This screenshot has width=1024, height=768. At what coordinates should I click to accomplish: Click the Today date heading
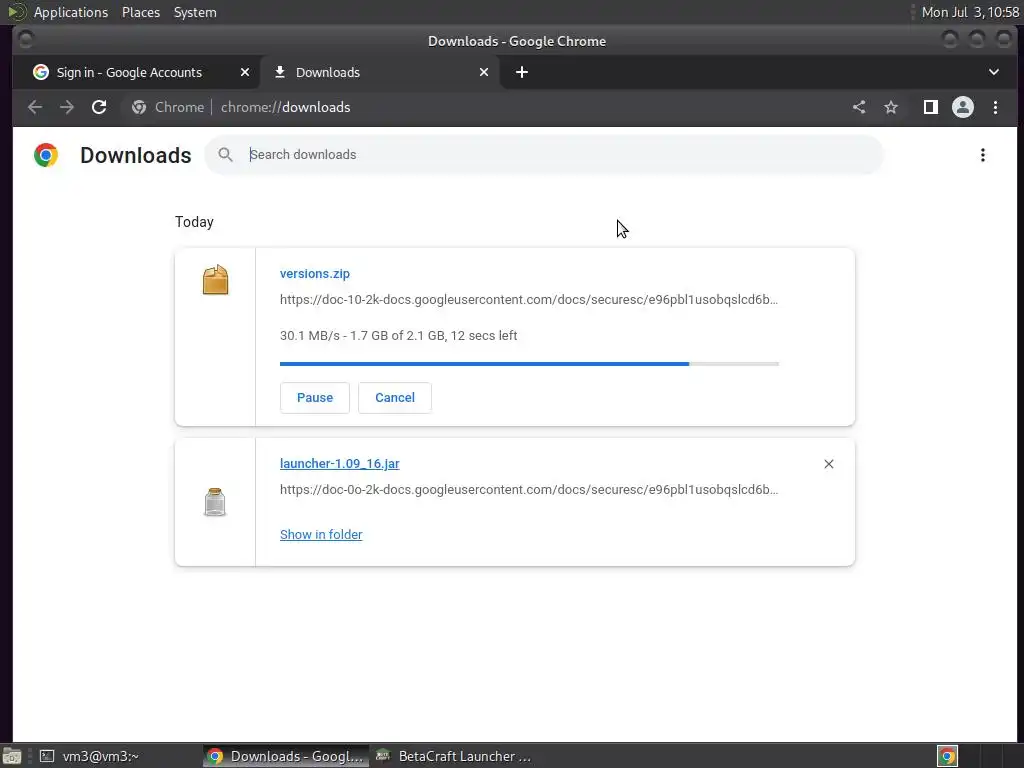(195, 222)
